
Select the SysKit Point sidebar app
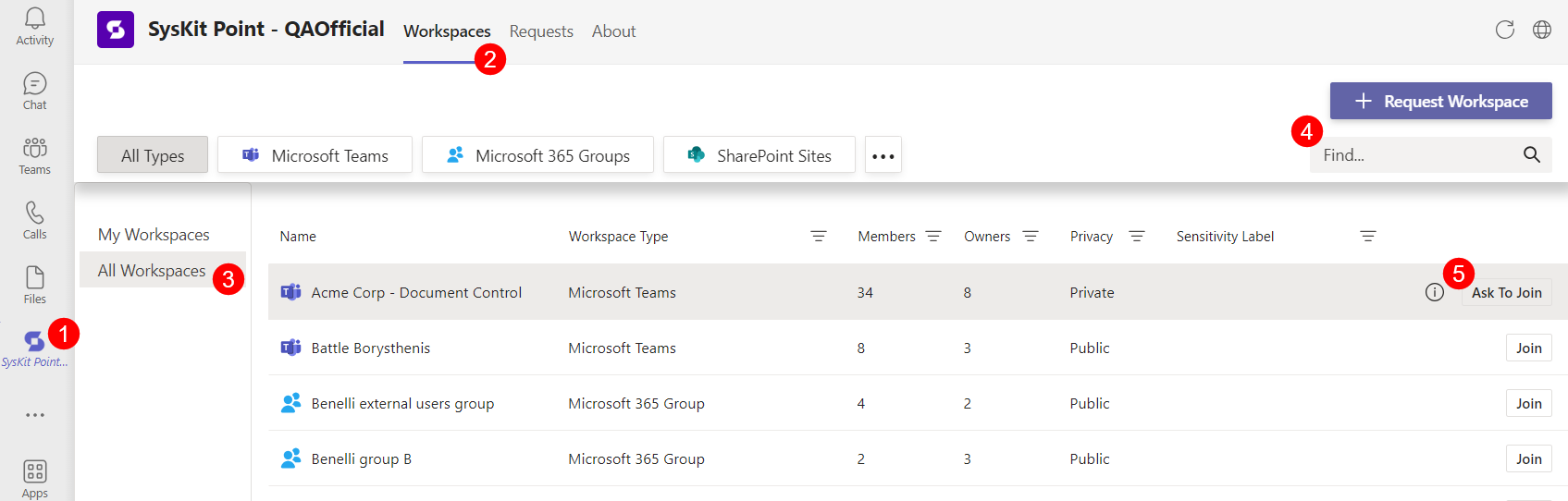pos(35,349)
